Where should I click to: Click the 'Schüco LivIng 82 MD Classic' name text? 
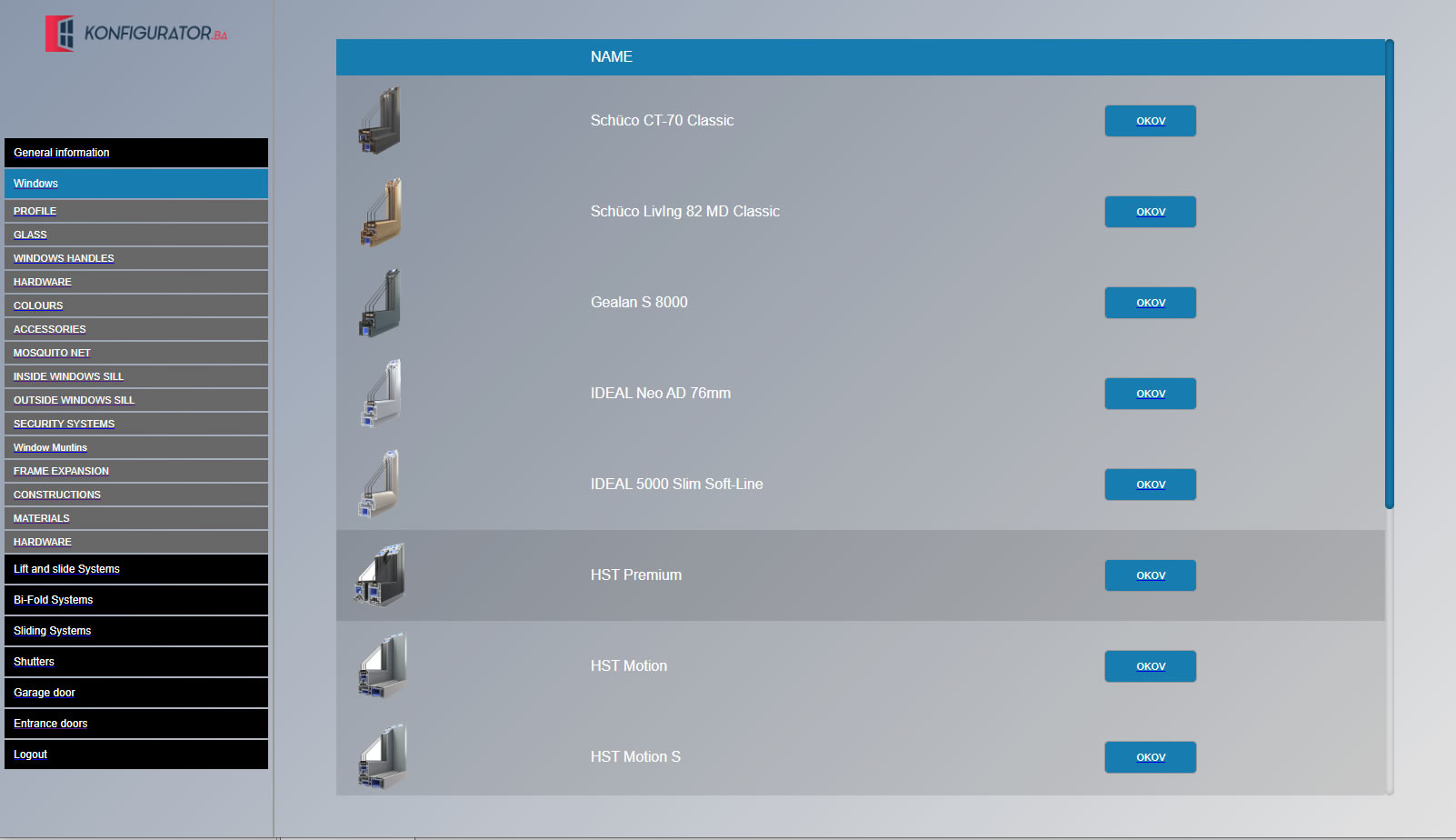(x=685, y=211)
